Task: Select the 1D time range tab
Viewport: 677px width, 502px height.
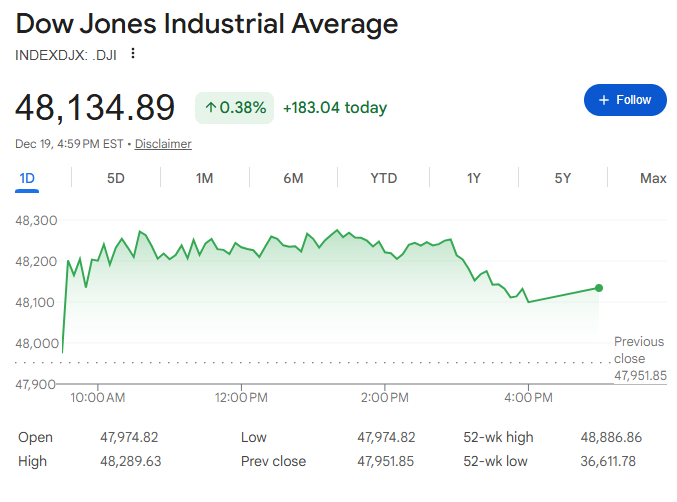Action: (27, 178)
